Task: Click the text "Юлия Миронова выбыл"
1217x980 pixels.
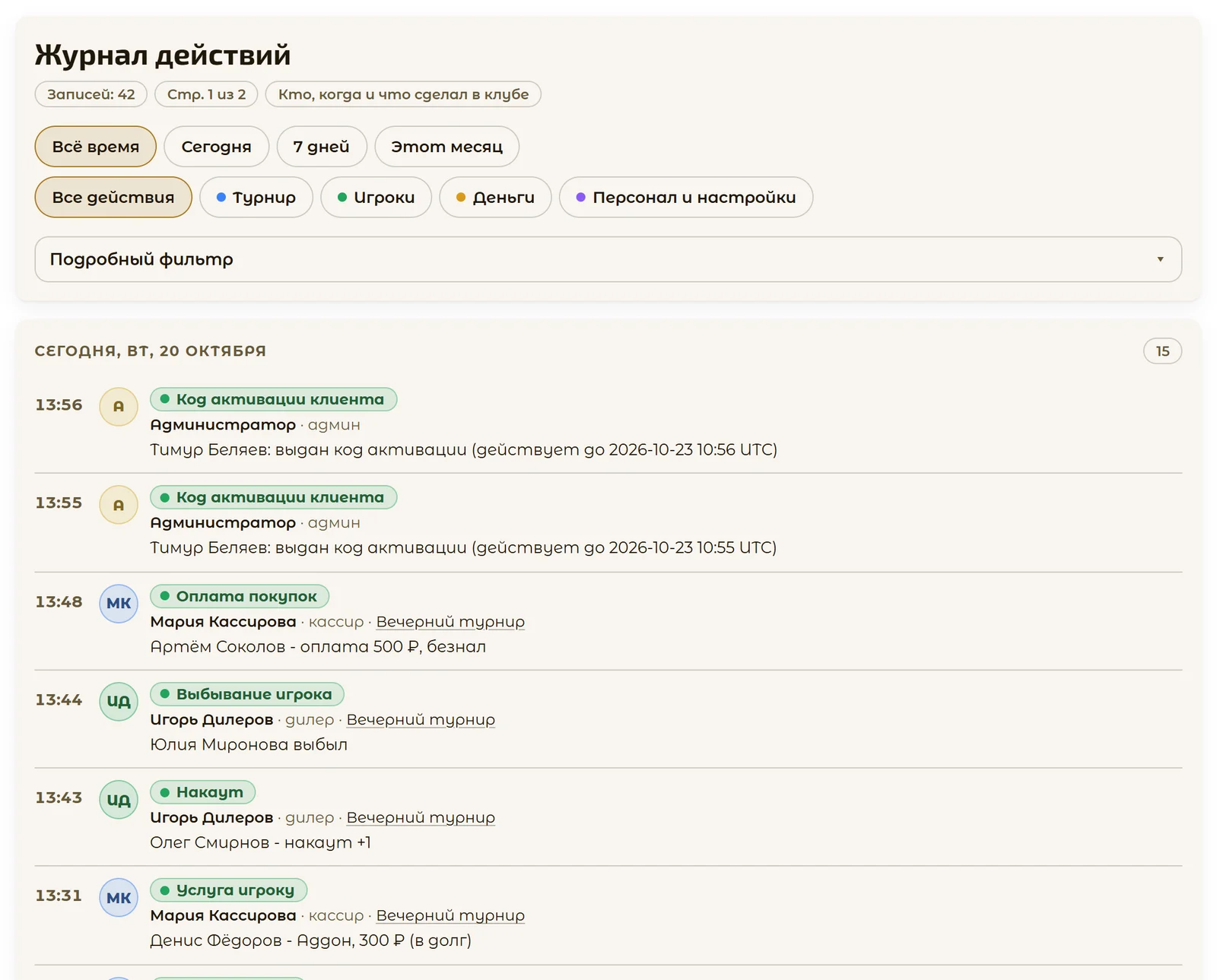Action: point(249,745)
